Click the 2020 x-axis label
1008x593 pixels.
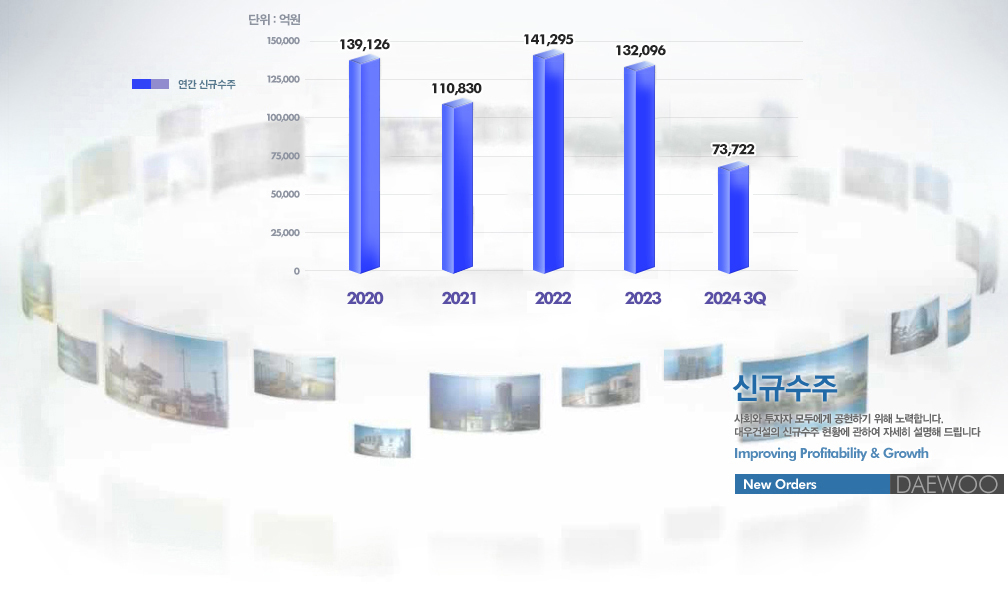coord(365,298)
